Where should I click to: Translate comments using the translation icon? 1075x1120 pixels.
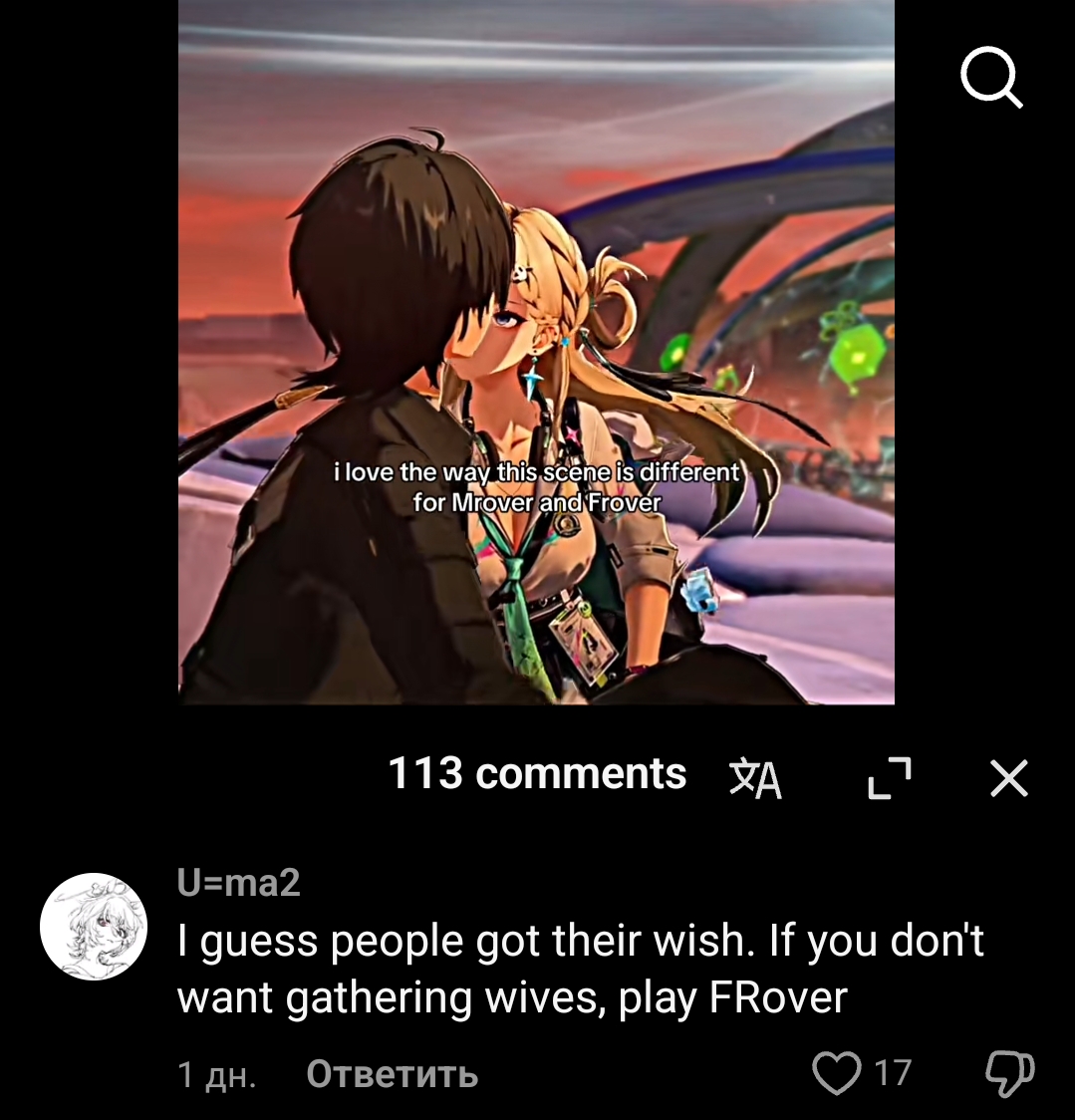click(755, 778)
